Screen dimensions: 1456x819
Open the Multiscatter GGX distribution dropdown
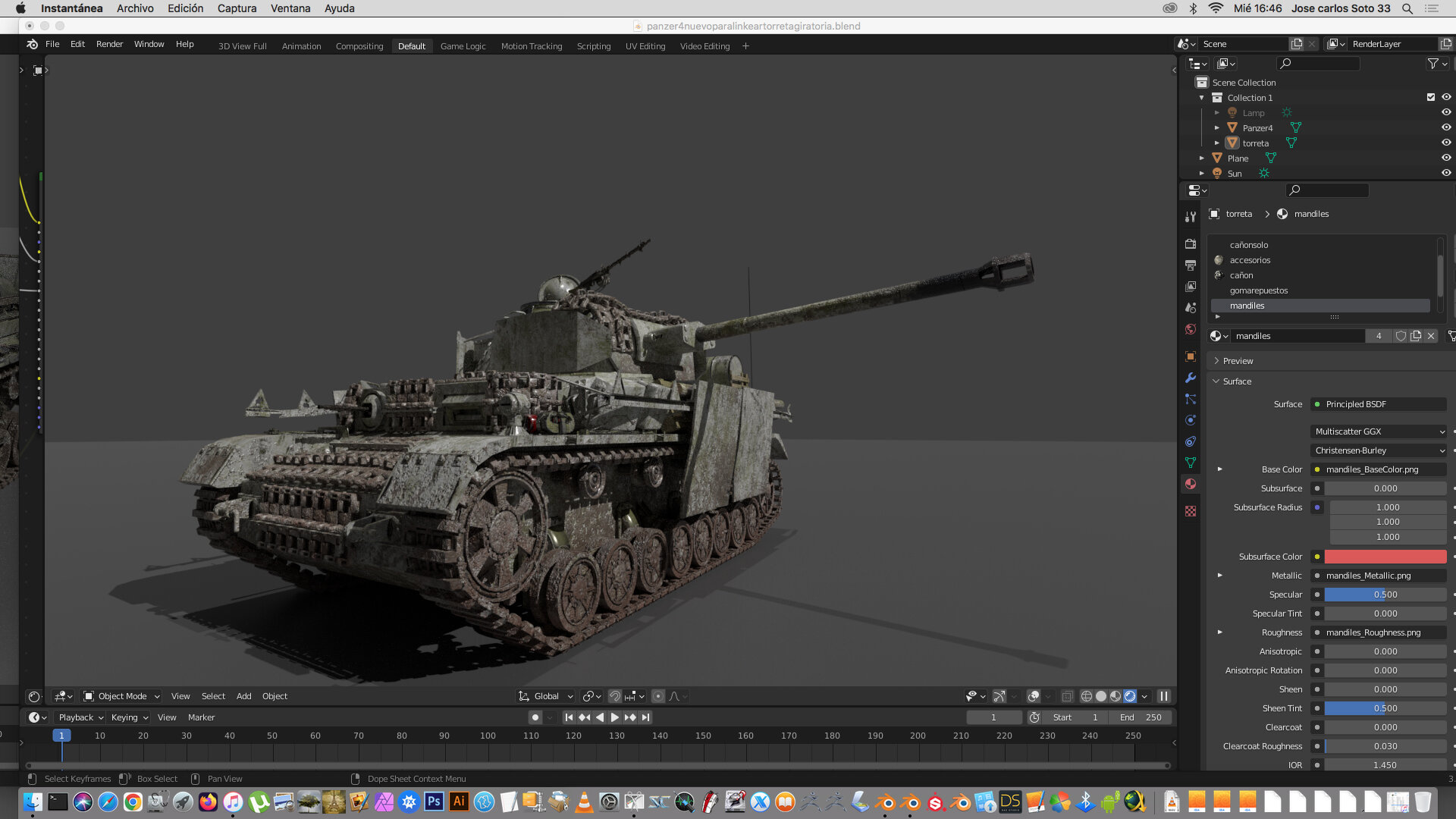pyautogui.click(x=1379, y=431)
